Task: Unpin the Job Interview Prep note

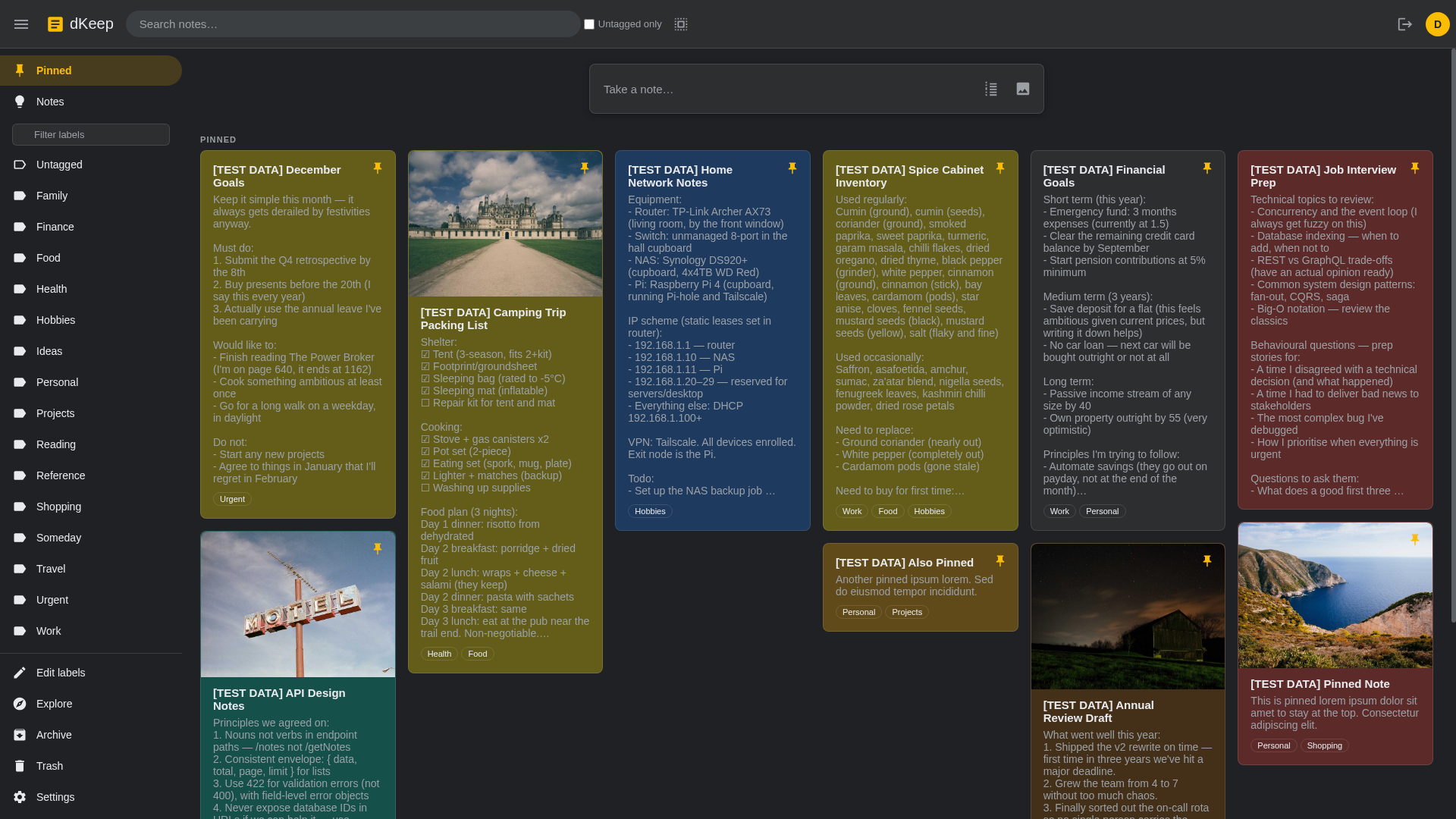Action: [1415, 168]
